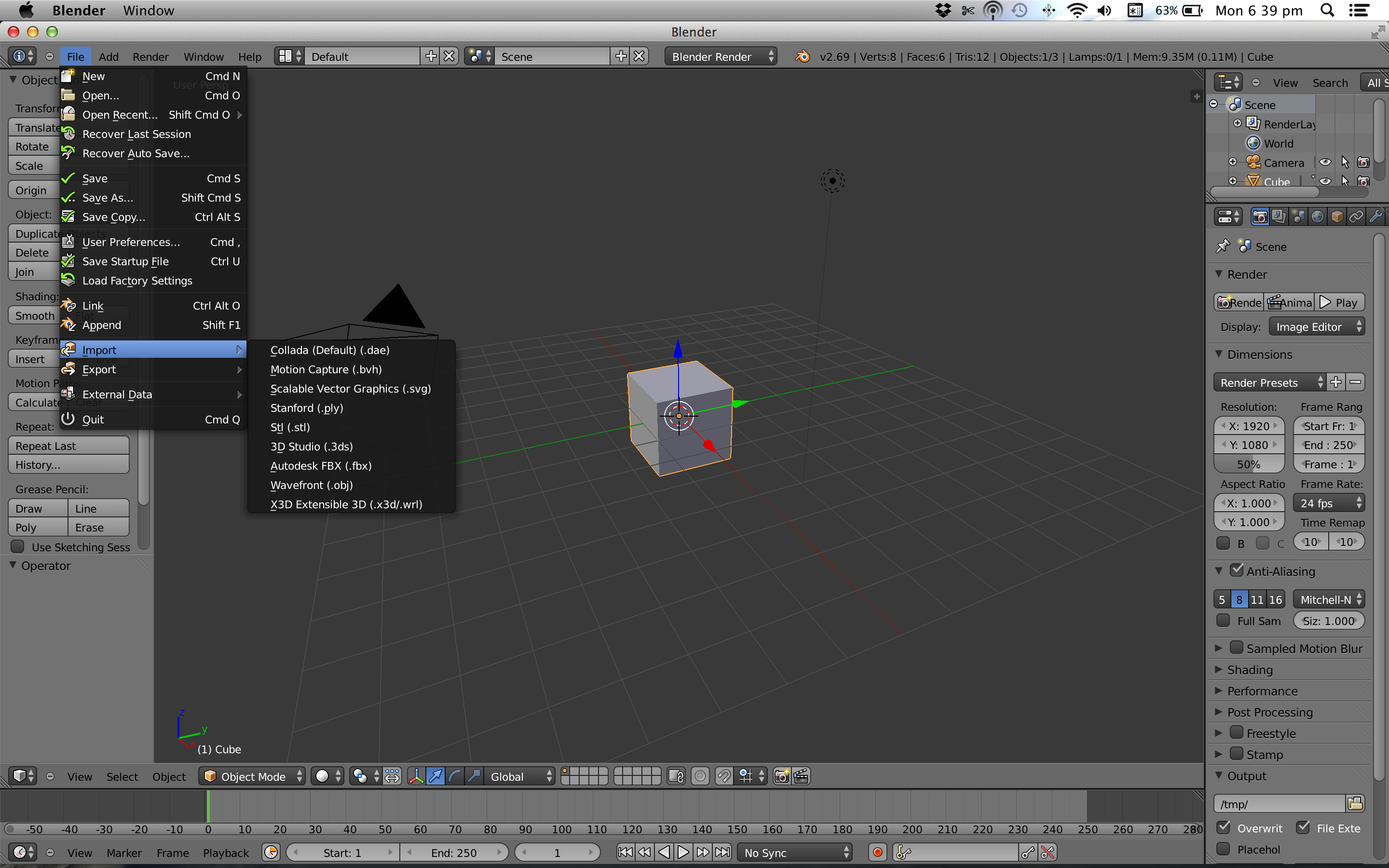1389x868 pixels.
Task: Enable Use Sketching Sessions
Action: 17,546
